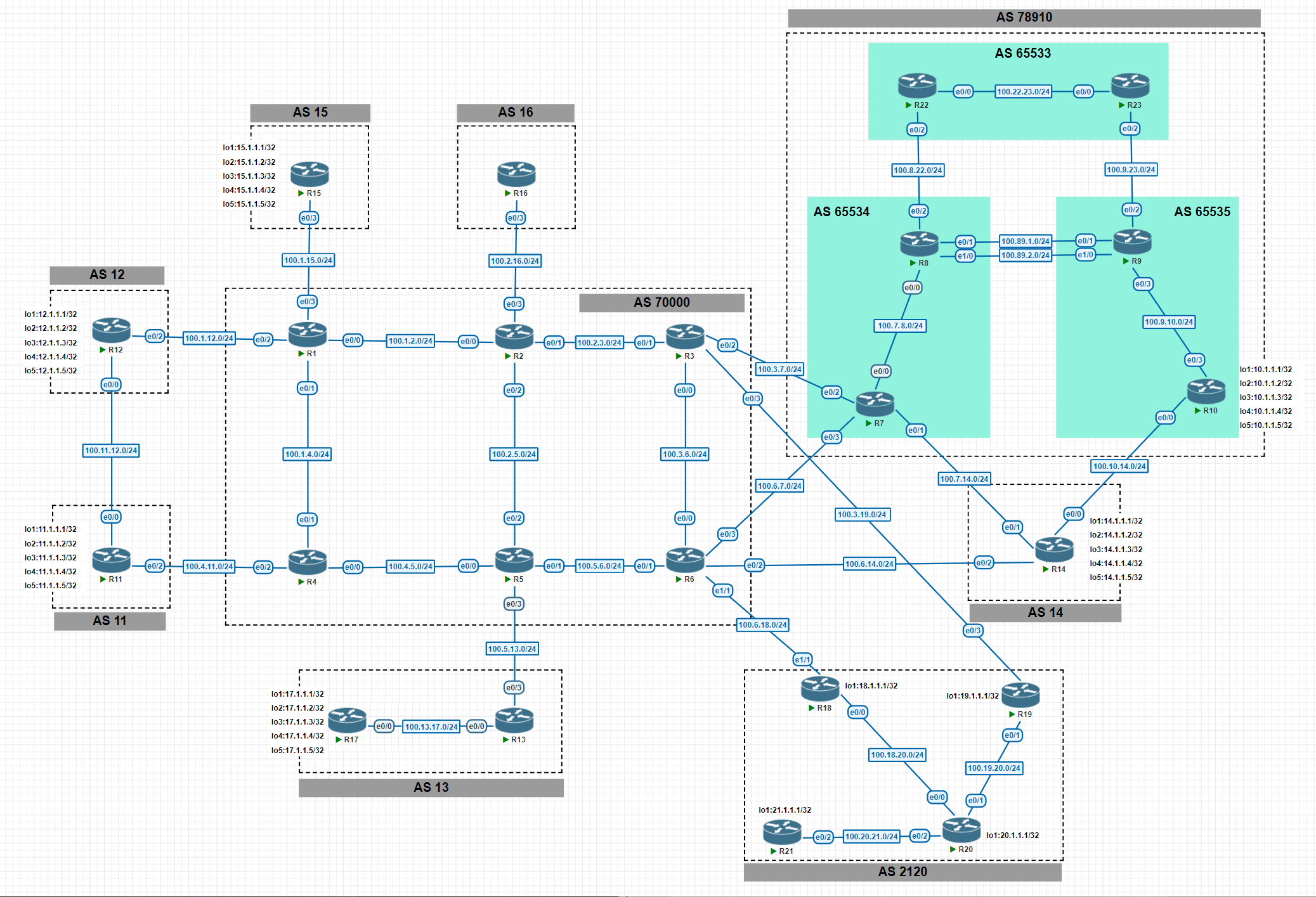Click the 100.11.12.0/24 network label
1316x897 pixels.
coord(112,451)
